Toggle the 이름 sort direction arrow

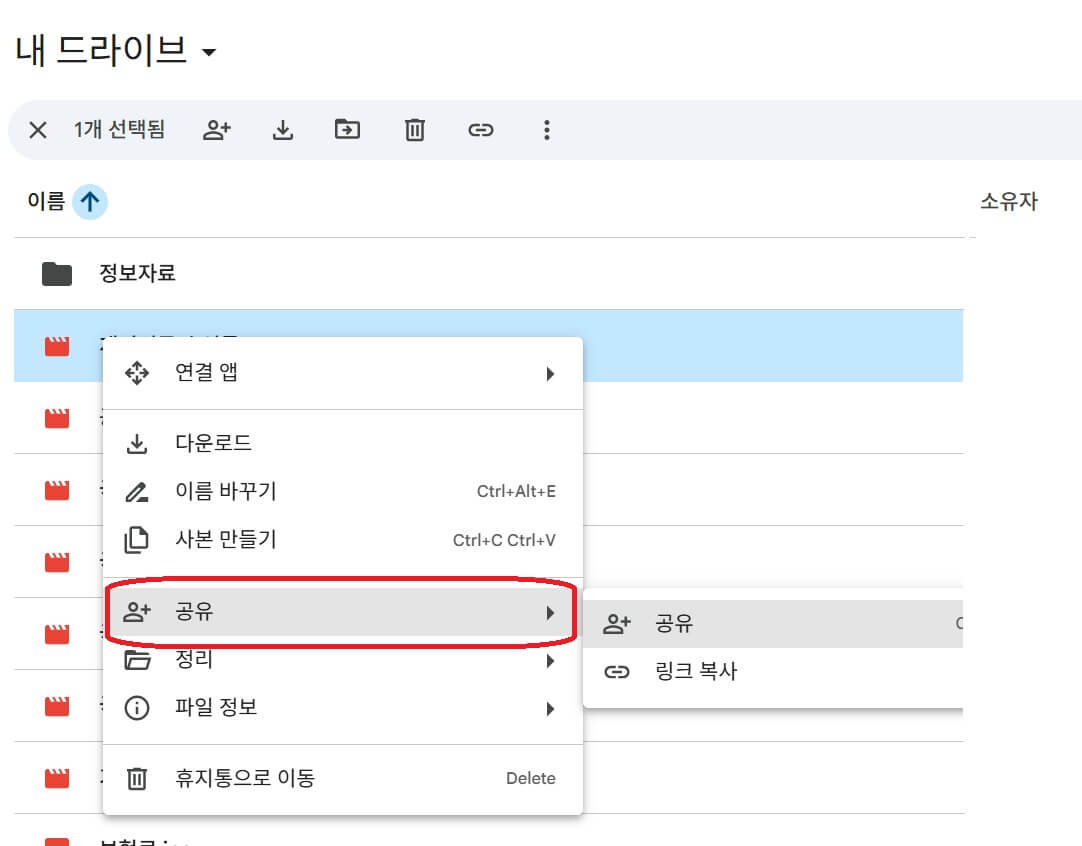pyautogui.click(x=90, y=201)
